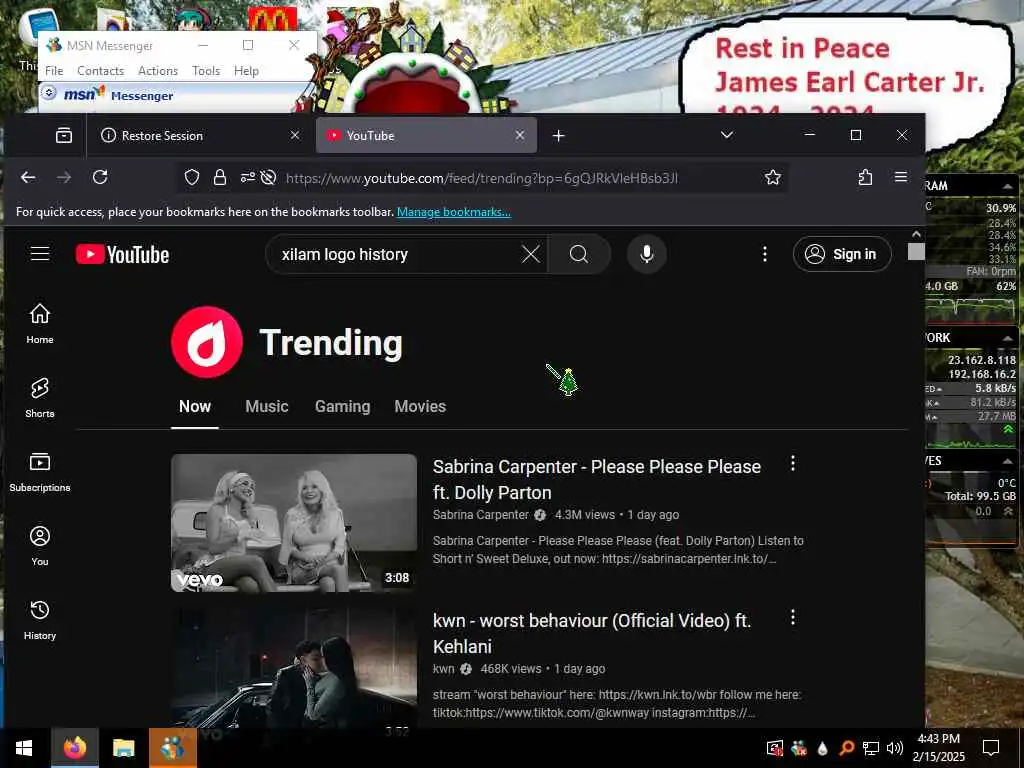Open options for kwn worst behaviour video
Screen dimensions: 1024x768
tap(793, 617)
